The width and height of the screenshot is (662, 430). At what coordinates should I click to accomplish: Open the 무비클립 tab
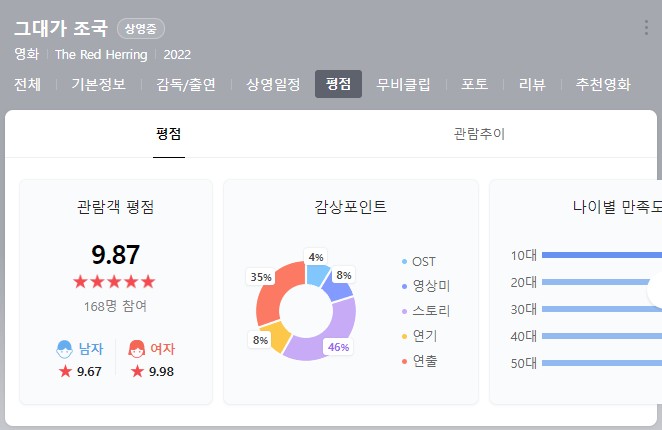tap(403, 85)
